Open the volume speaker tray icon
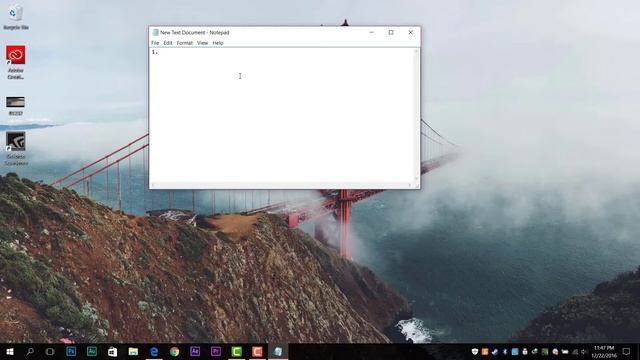The width and height of the screenshot is (640, 360). (x=584, y=351)
